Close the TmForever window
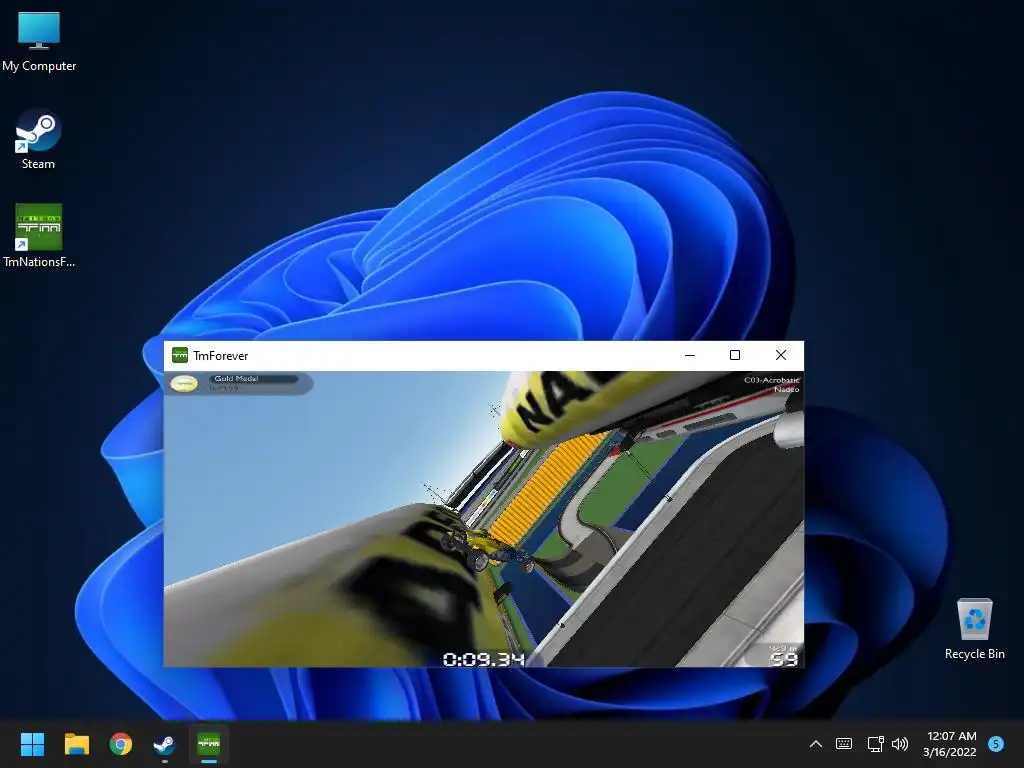The height and width of the screenshot is (768, 1024). click(x=780, y=355)
